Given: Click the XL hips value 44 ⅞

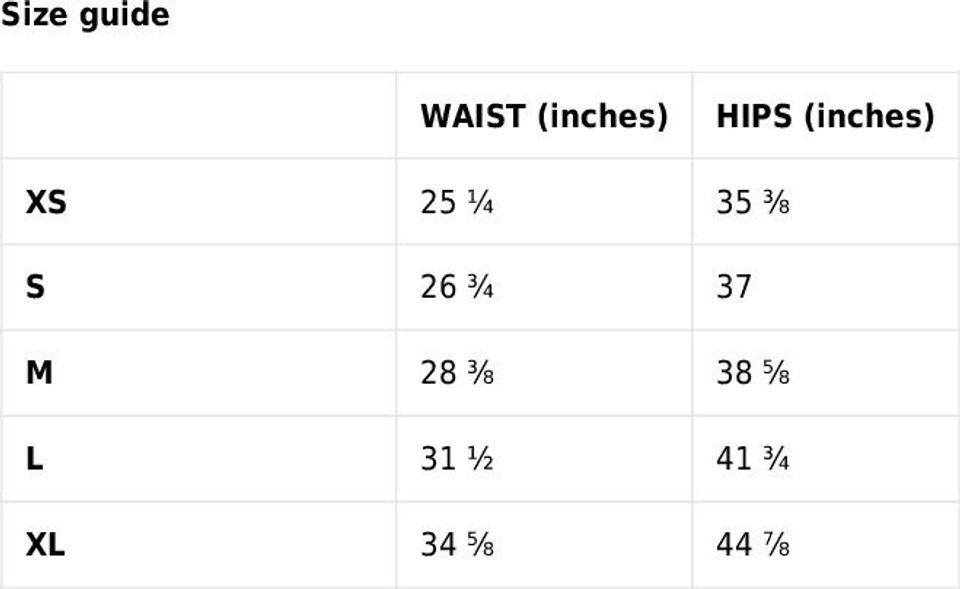Looking at the screenshot, I should click(x=752, y=546).
